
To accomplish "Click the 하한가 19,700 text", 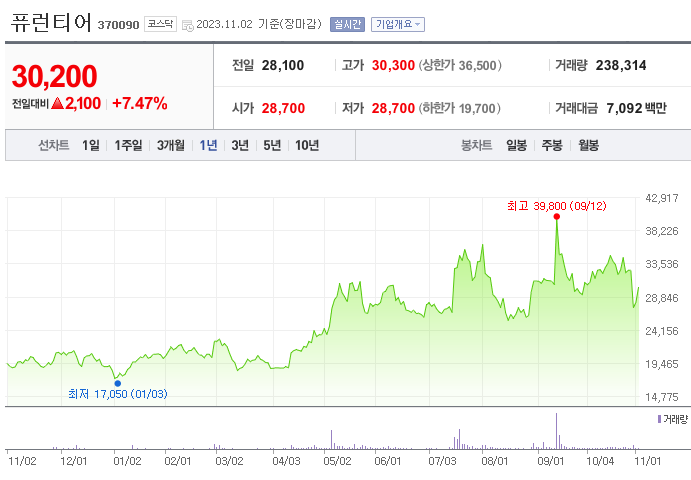I will point(460,108).
